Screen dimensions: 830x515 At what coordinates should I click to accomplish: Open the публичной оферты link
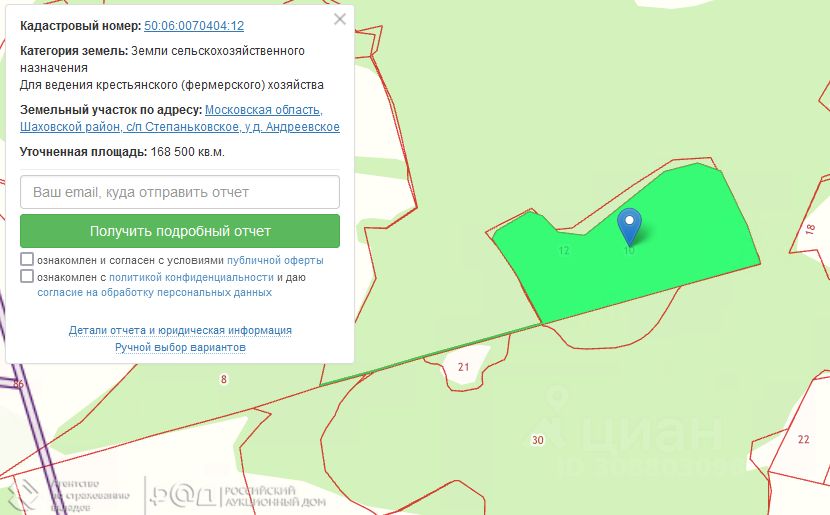(275, 260)
